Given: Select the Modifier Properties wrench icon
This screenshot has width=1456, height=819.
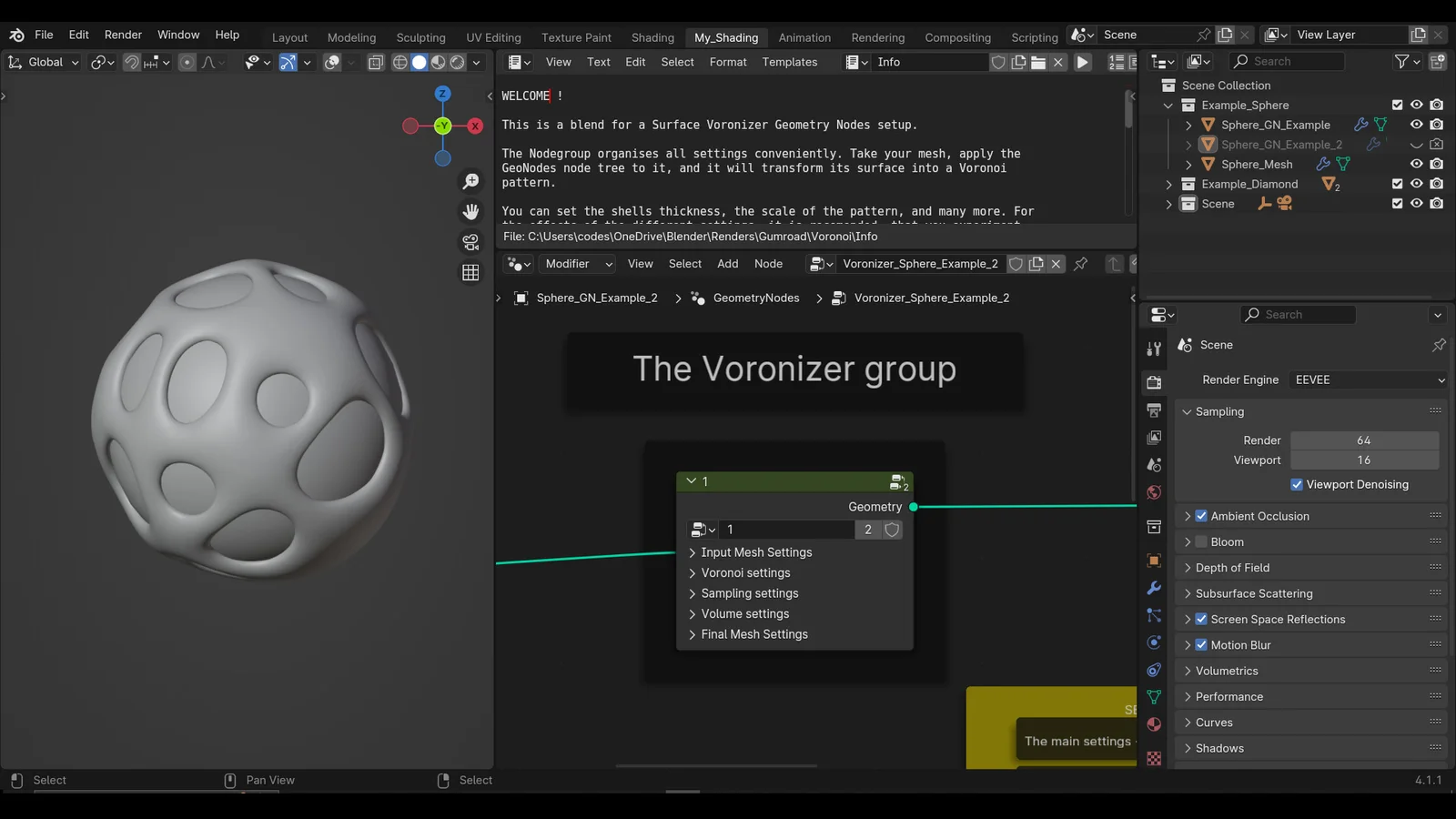Looking at the screenshot, I should 1154,588.
